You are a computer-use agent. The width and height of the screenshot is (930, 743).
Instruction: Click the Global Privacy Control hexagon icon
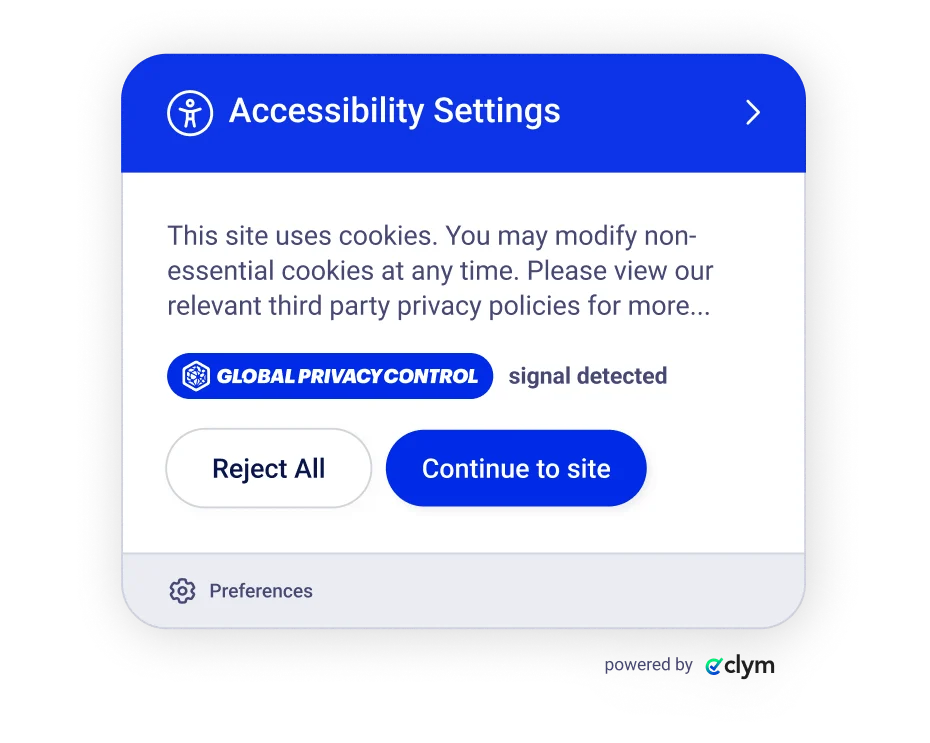tap(194, 375)
